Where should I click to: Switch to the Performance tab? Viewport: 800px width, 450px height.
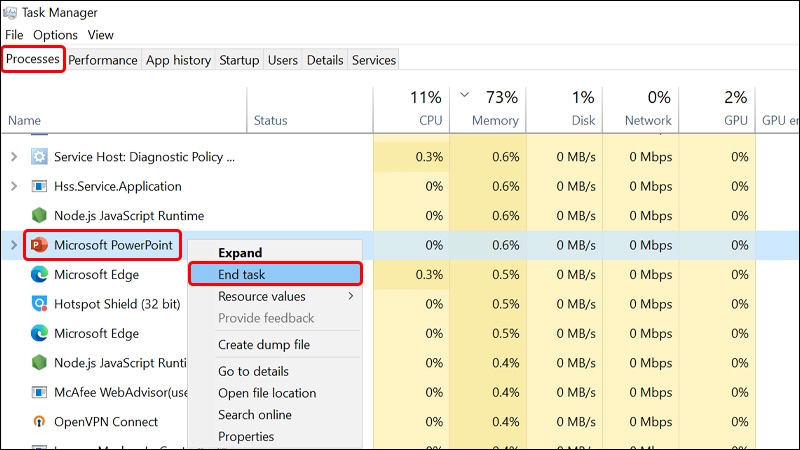103,60
